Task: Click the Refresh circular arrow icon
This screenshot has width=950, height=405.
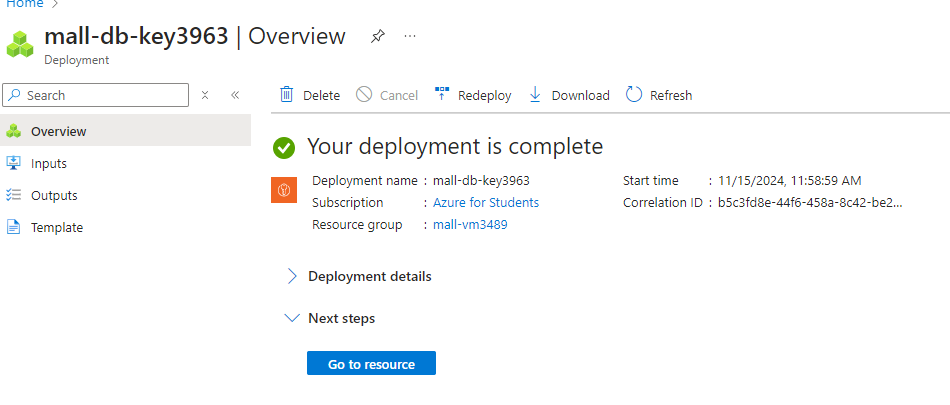Action: [634, 95]
